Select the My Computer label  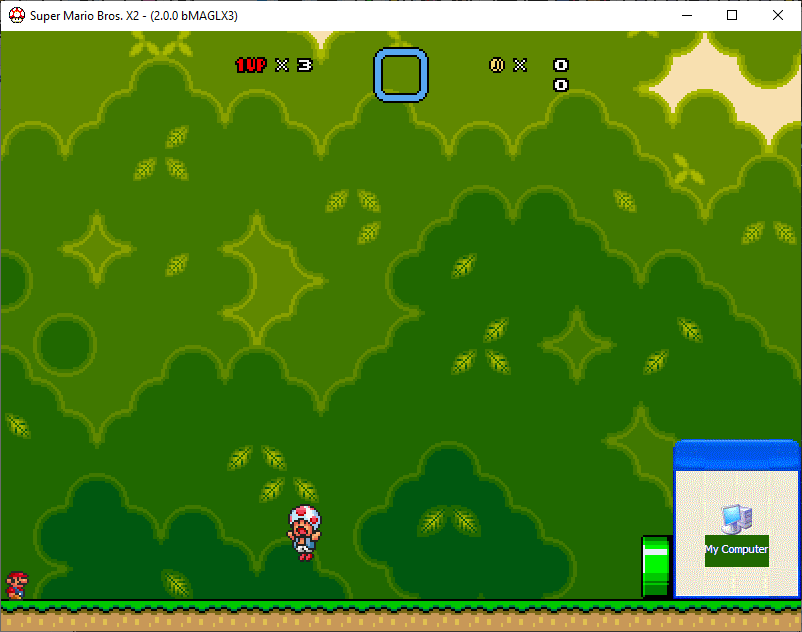[737, 550]
